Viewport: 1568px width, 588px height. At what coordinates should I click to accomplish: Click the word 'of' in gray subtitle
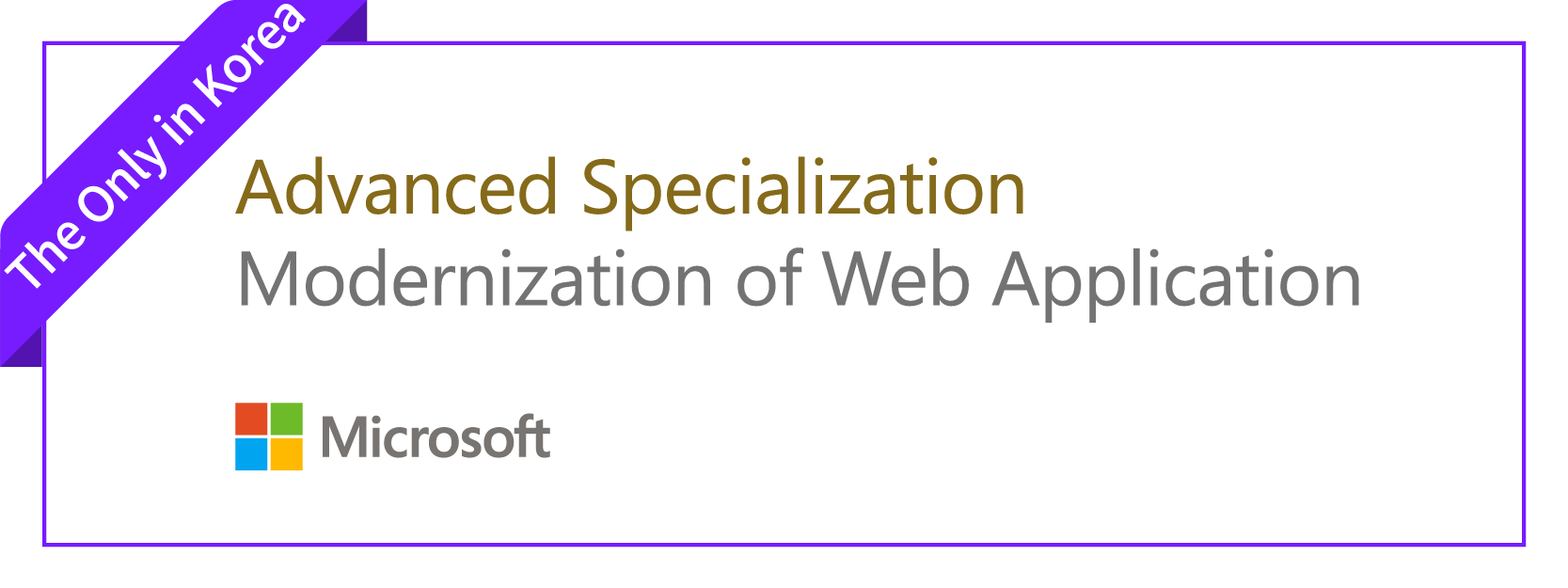(768, 279)
